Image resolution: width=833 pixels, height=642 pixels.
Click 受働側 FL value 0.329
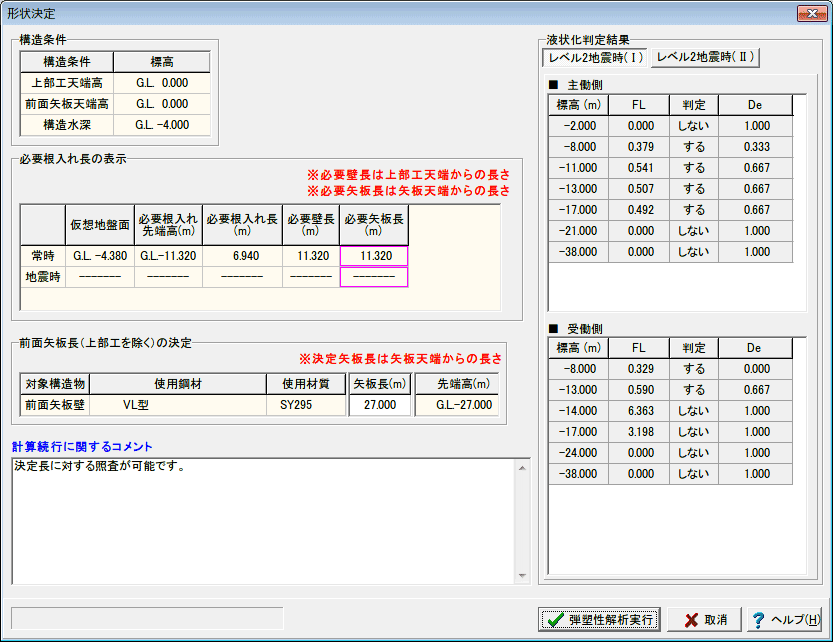[x=639, y=369]
